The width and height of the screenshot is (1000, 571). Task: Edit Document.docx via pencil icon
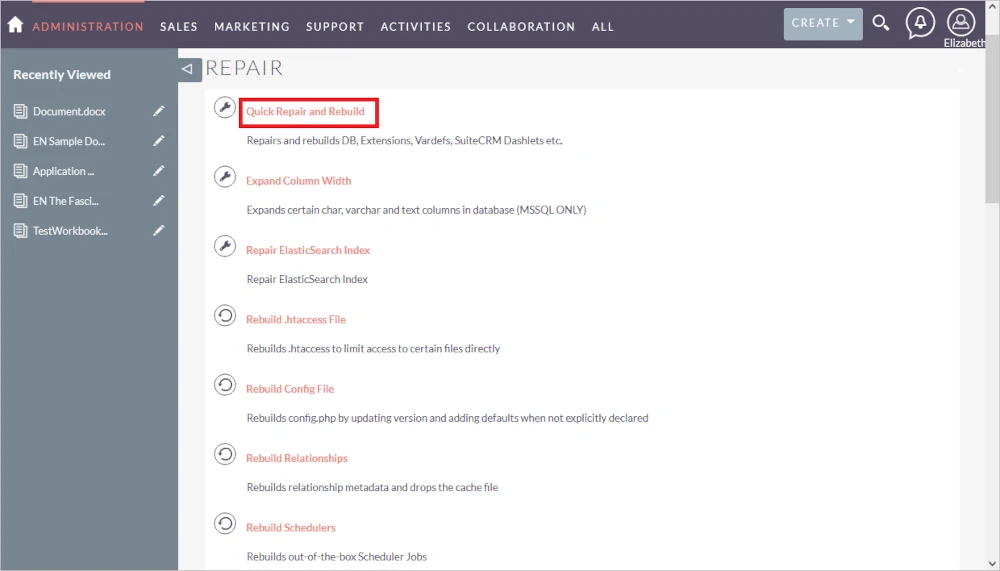click(159, 111)
